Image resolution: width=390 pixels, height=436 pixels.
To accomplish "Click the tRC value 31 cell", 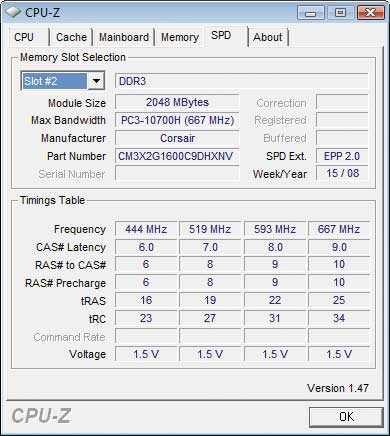I will 275,318.
